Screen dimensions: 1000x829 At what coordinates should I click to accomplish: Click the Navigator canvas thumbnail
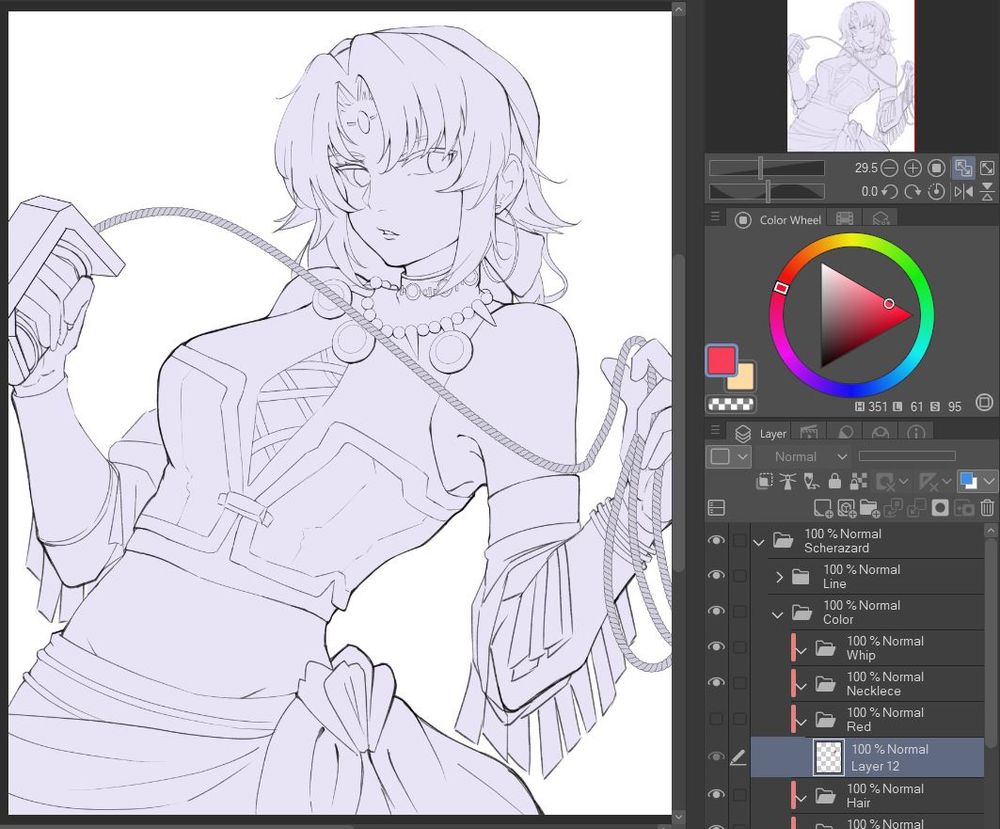[x=851, y=76]
